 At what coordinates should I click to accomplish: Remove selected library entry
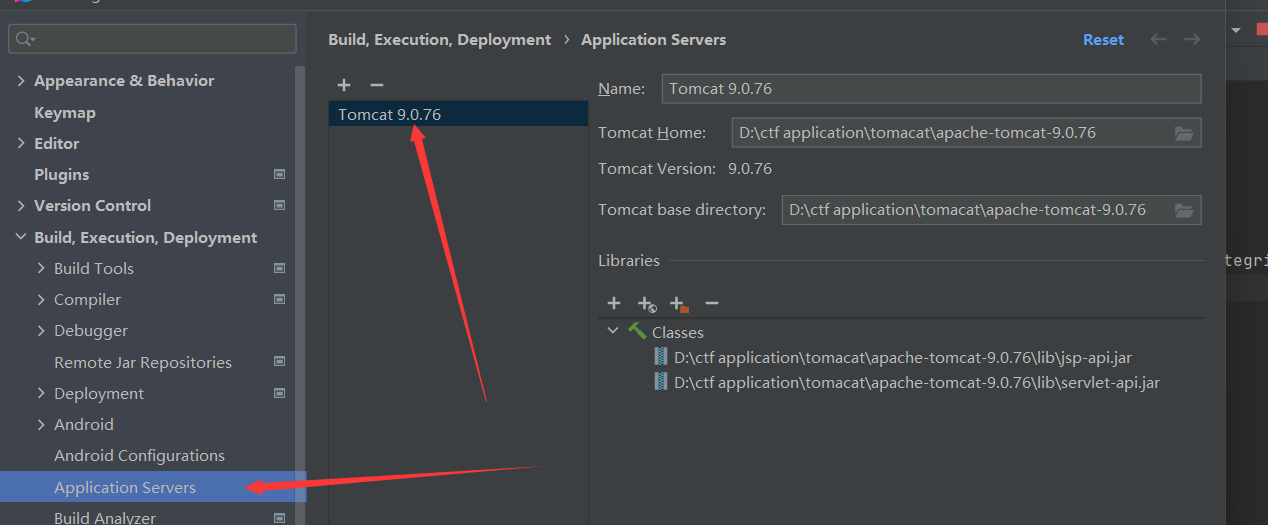(x=712, y=303)
